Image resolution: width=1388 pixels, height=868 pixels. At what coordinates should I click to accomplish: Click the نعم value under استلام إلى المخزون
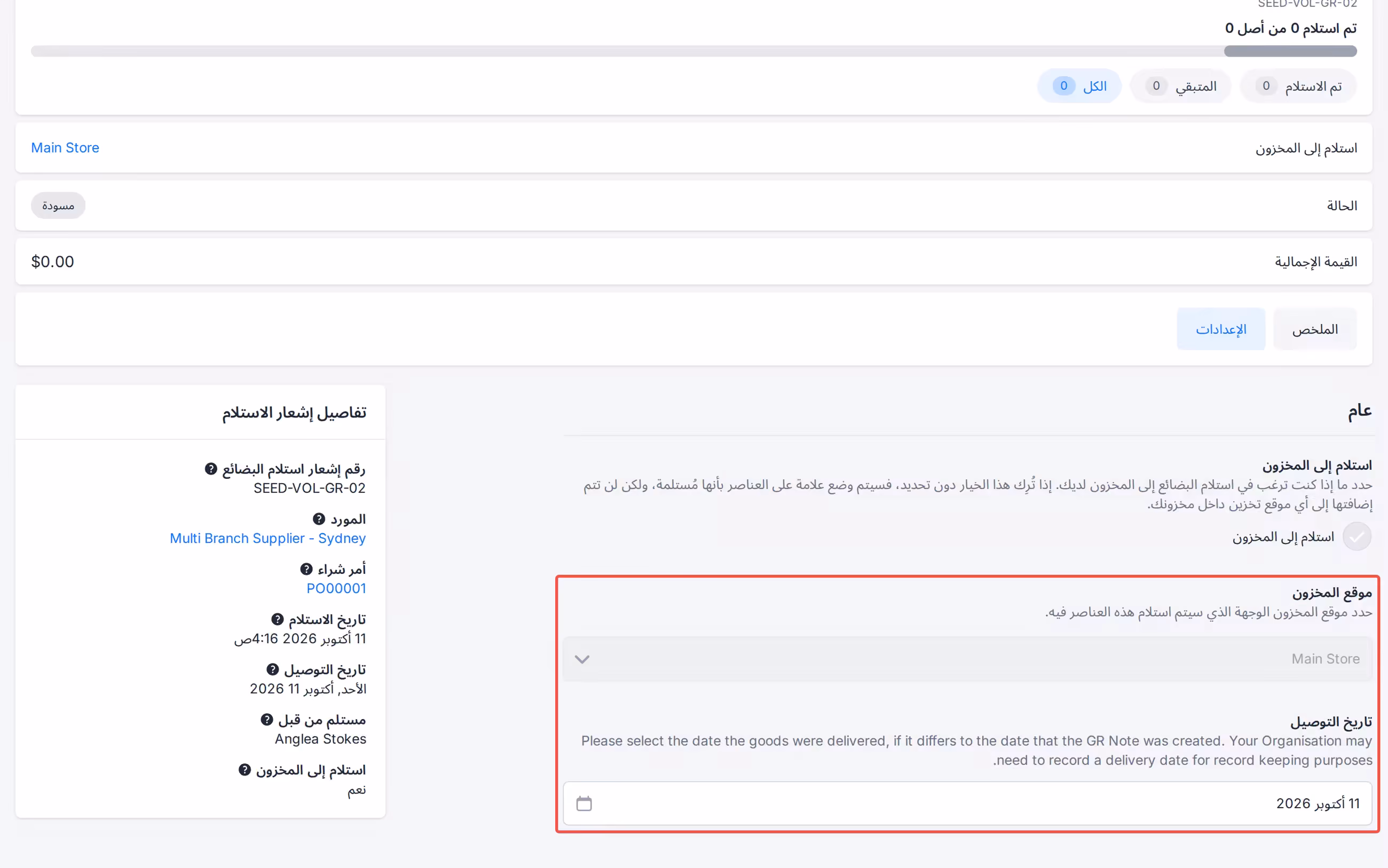tap(357, 790)
